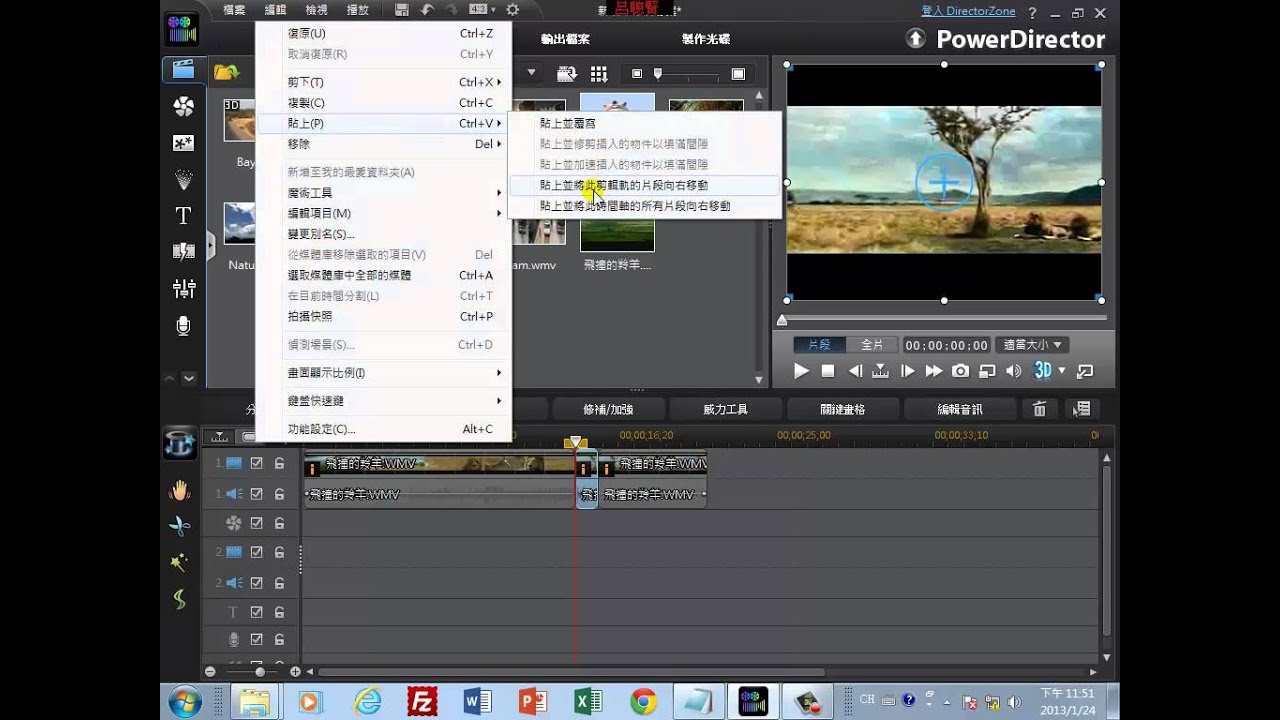Select the Magic Motion hand tool
This screenshot has height=720, width=1280.
pyautogui.click(x=180, y=490)
